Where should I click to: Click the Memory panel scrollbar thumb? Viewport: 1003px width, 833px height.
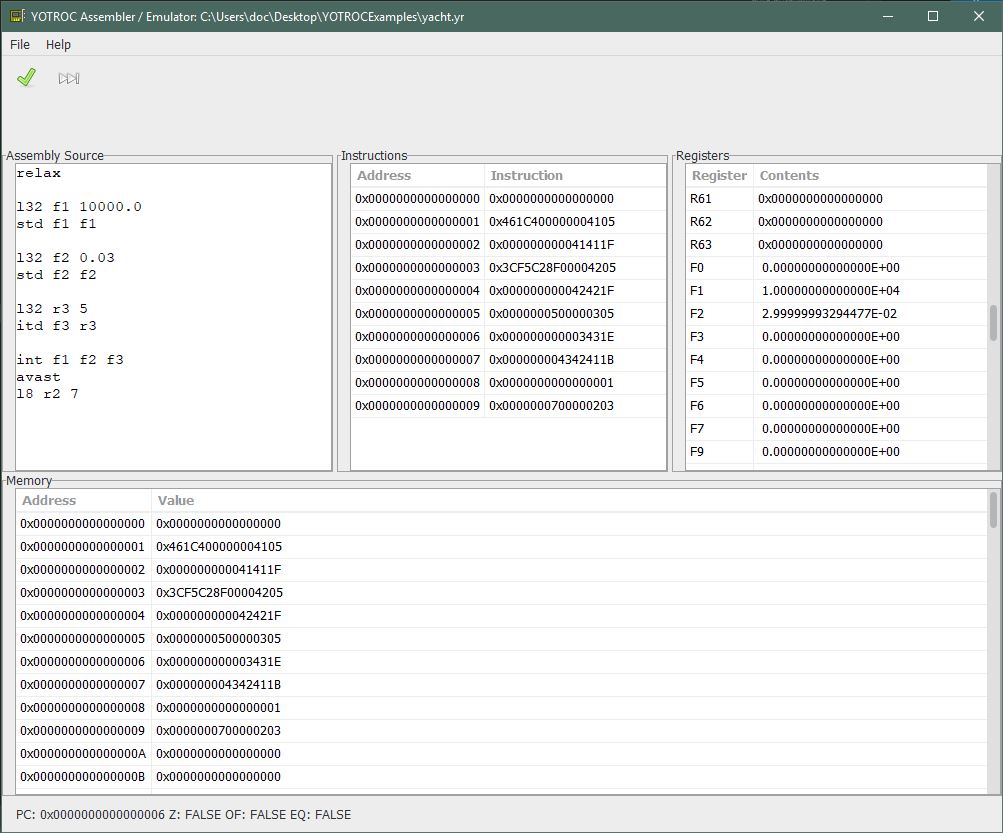pos(993,510)
